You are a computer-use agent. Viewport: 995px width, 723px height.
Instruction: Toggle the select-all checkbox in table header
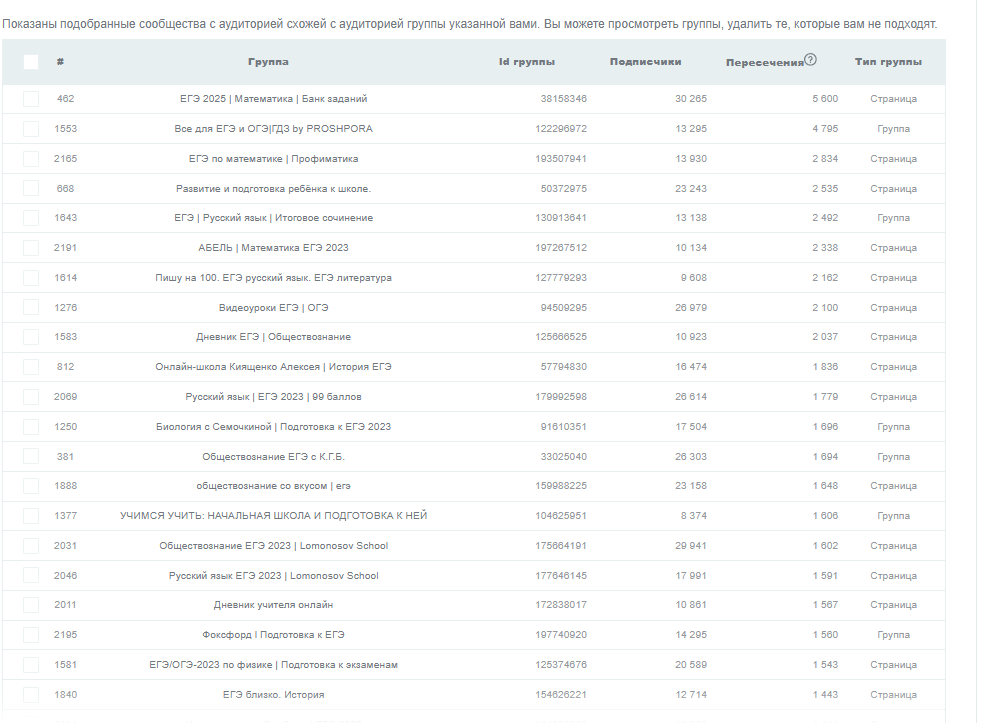[x=31, y=62]
